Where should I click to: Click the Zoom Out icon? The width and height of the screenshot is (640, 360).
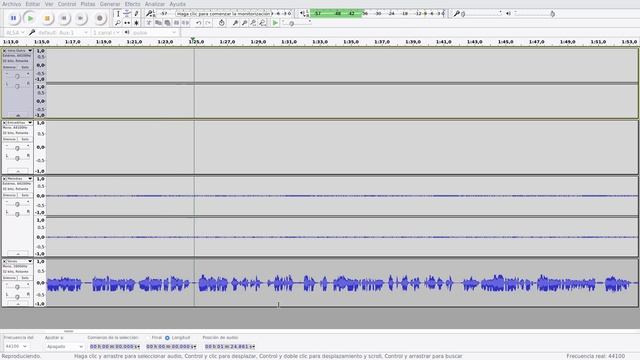coord(244,23)
